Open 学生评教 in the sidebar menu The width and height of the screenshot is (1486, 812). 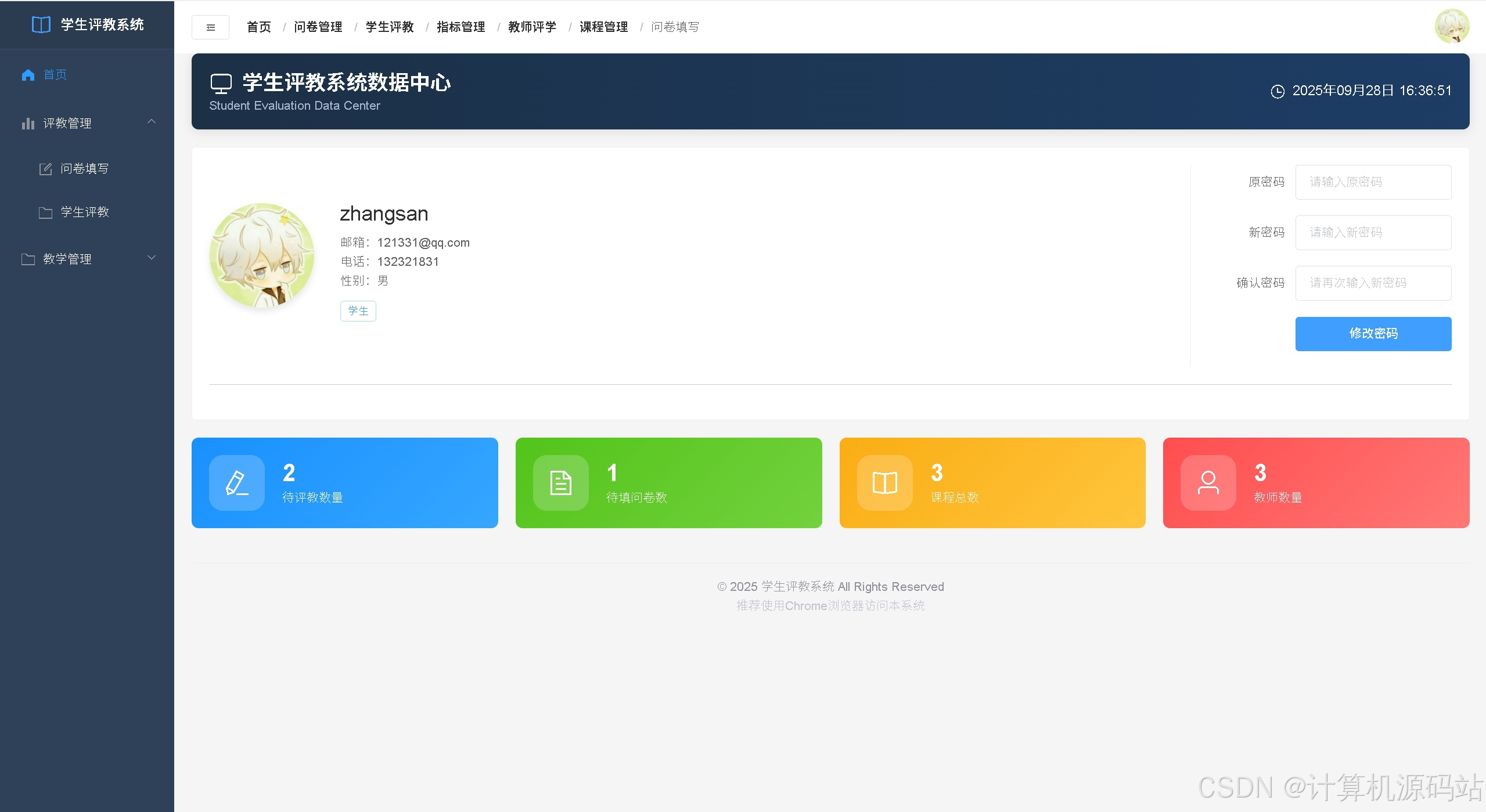[x=87, y=212]
